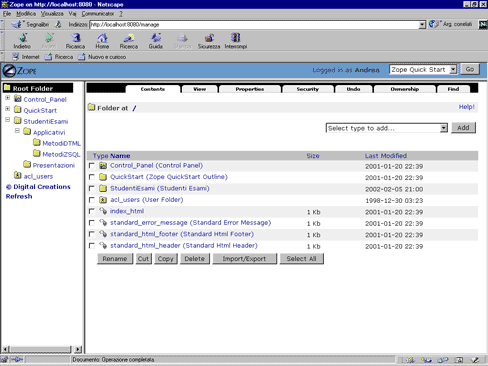
Task: Switch to the Security tab
Action: [308, 89]
